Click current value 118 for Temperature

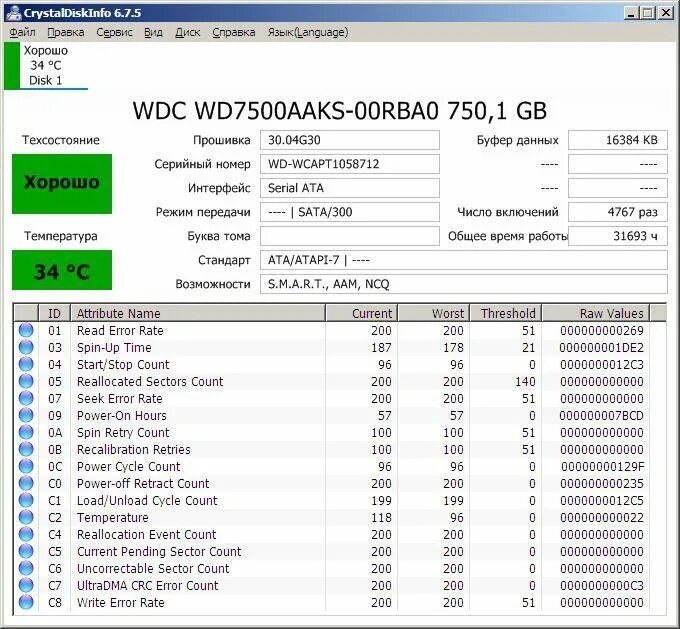click(x=381, y=518)
